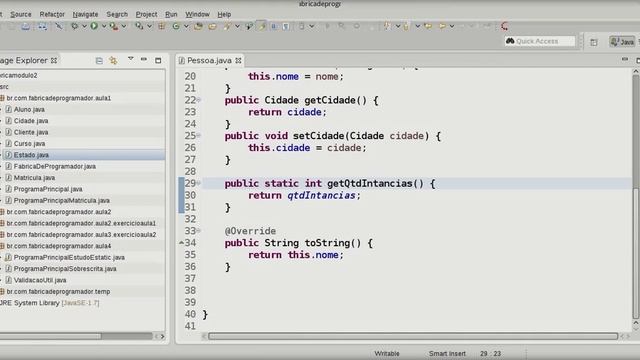The height and width of the screenshot is (360, 640).
Task: Click editor horizontal scrollbar
Action: (x=413, y=336)
